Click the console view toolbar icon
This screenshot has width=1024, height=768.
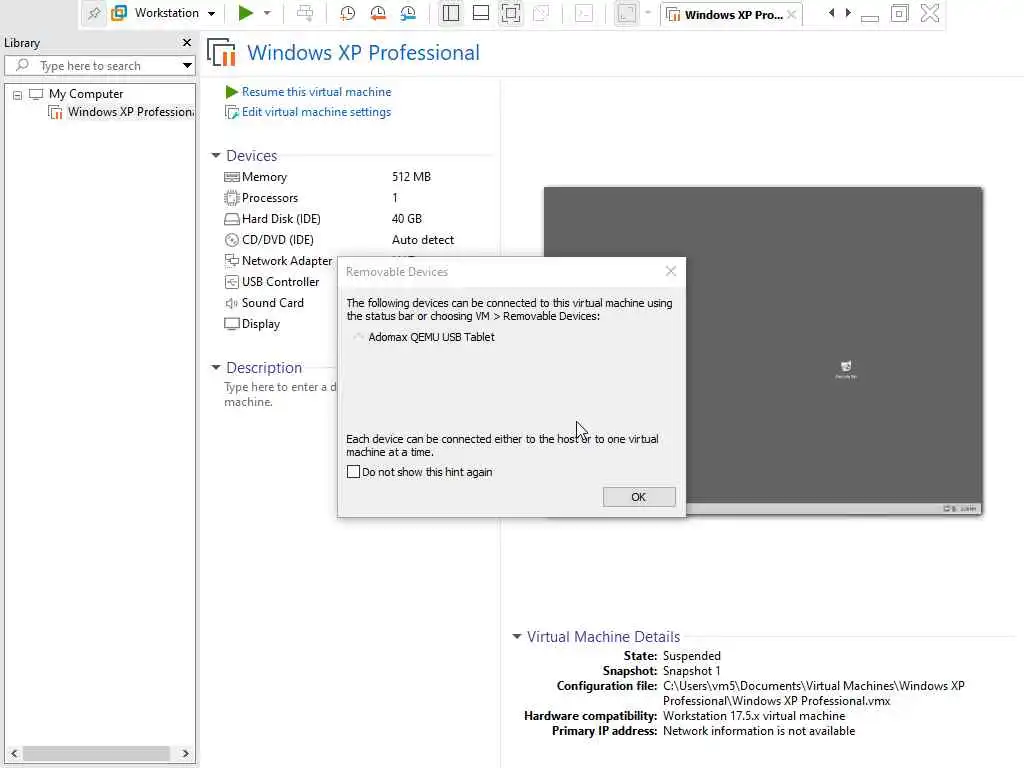tap(584, 13)
